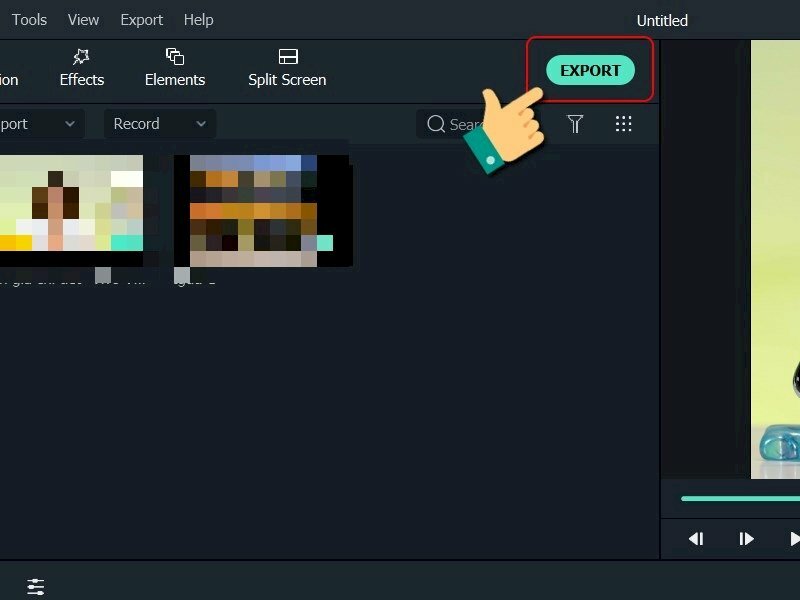Open the Elements library
This screenshot has width=800, height=600.
pos(174,68)
